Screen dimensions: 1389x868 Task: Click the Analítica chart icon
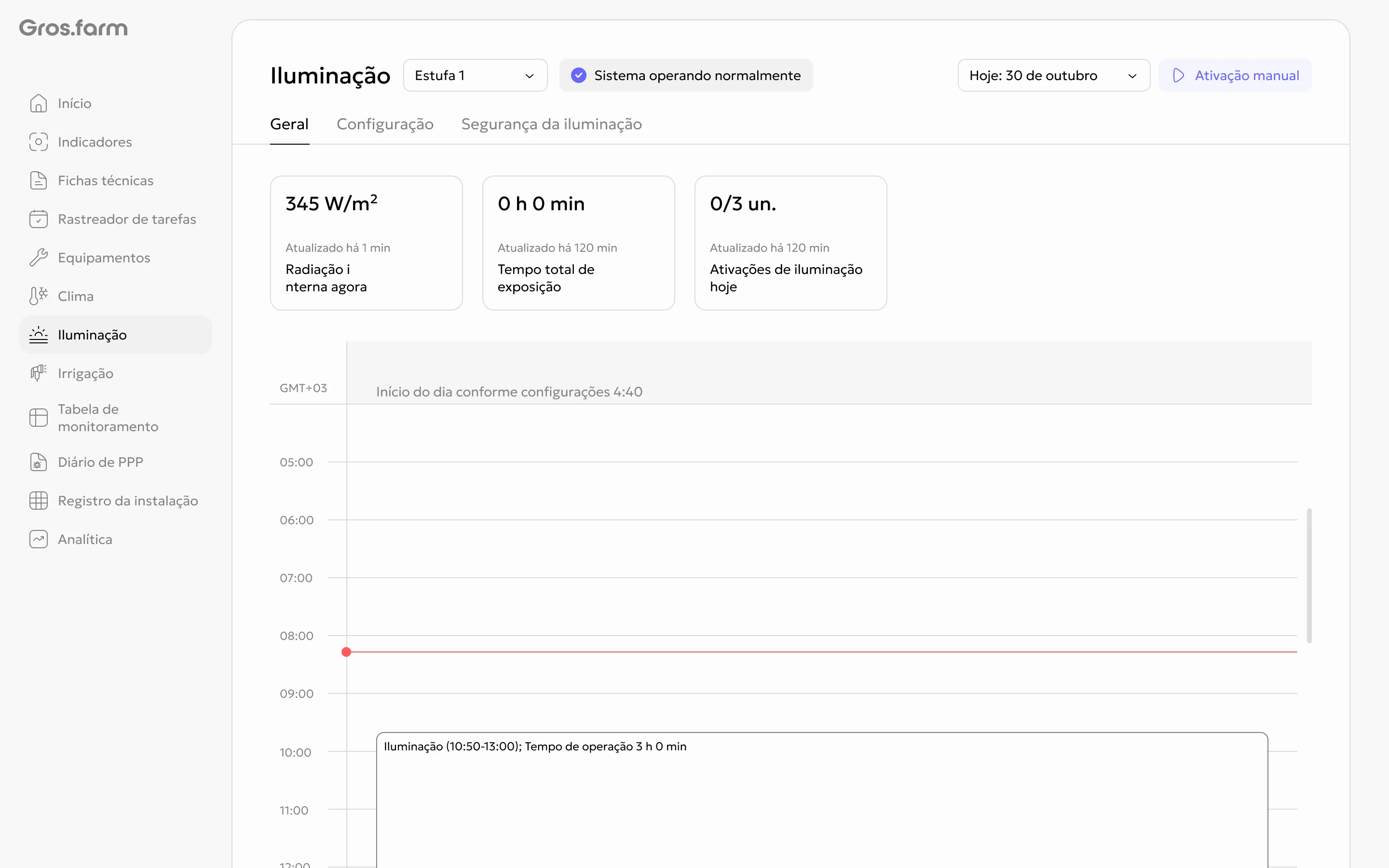pos(39,539)
